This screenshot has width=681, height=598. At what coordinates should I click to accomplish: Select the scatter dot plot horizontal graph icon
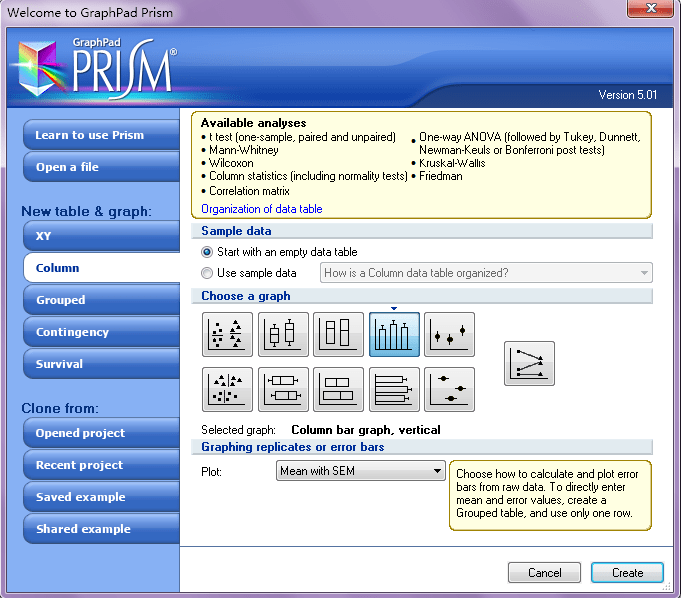point(227,390)
